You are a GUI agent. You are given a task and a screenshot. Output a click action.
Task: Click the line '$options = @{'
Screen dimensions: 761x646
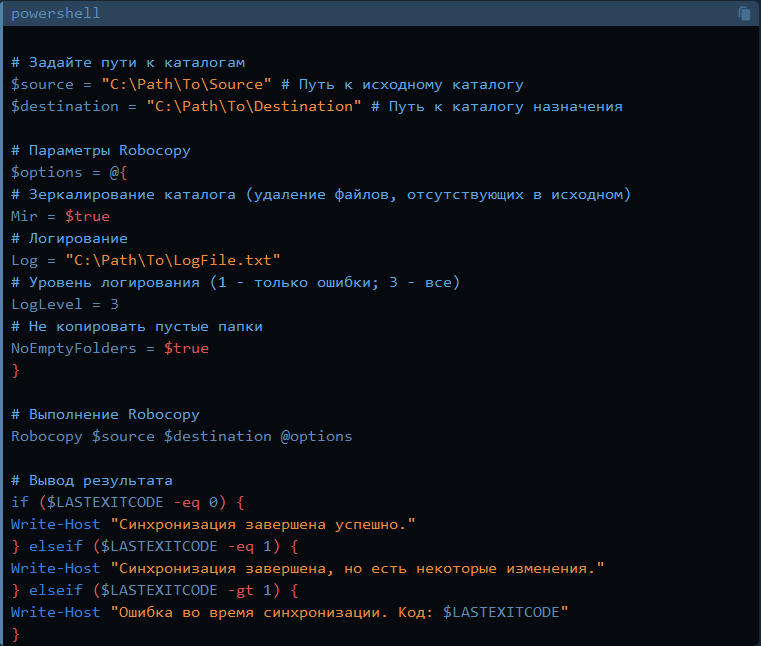[69, 172]
